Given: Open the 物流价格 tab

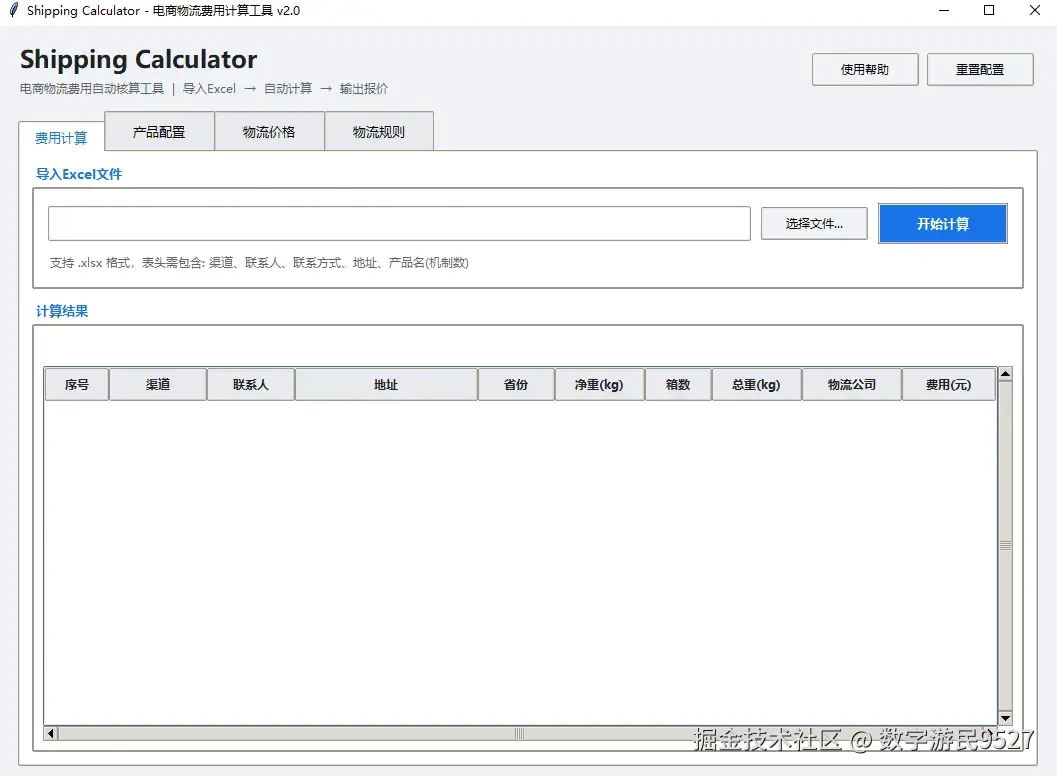Looking at the screenshot, I should pos(269,131).
